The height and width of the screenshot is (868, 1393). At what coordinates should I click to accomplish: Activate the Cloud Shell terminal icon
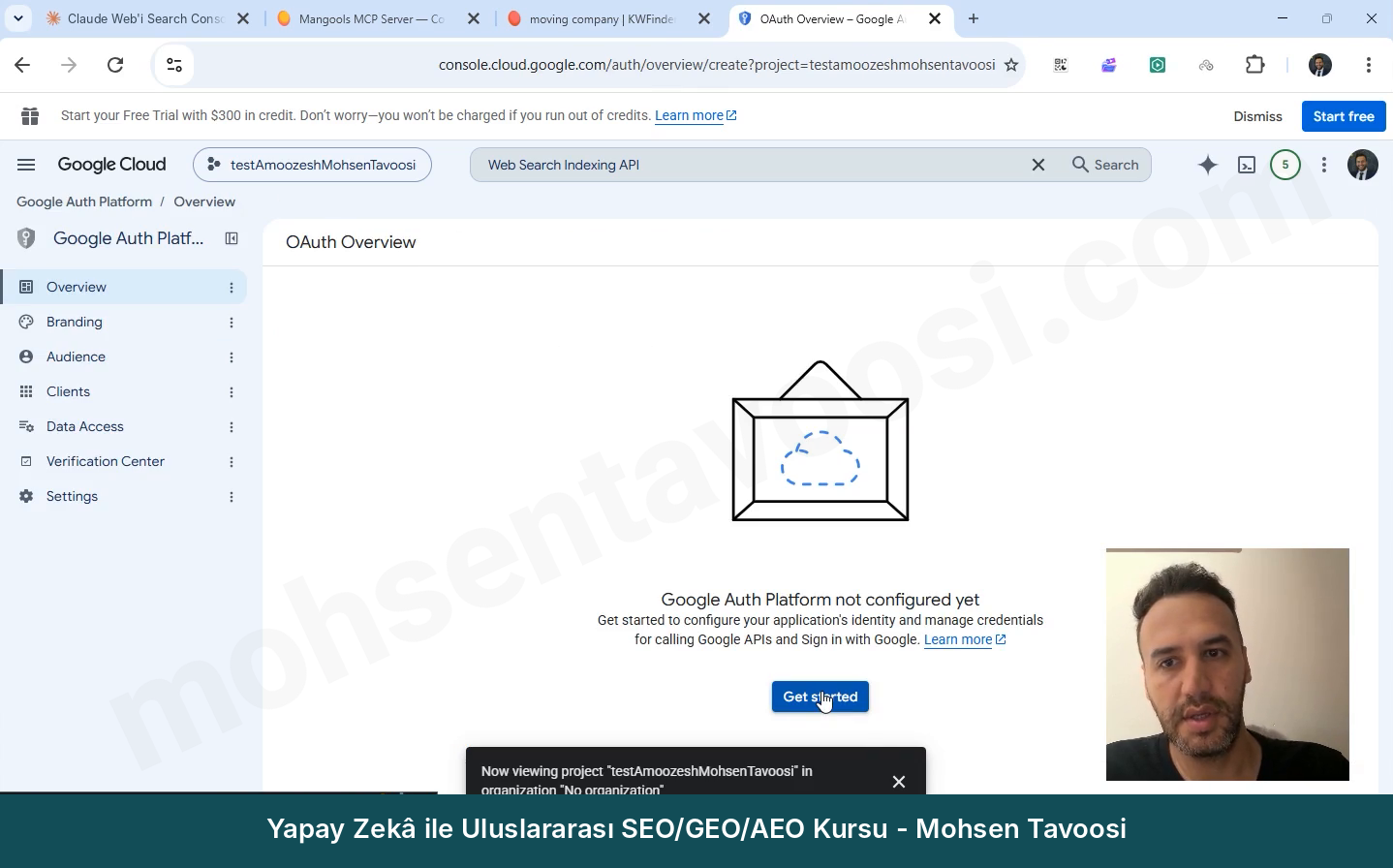1247,165
